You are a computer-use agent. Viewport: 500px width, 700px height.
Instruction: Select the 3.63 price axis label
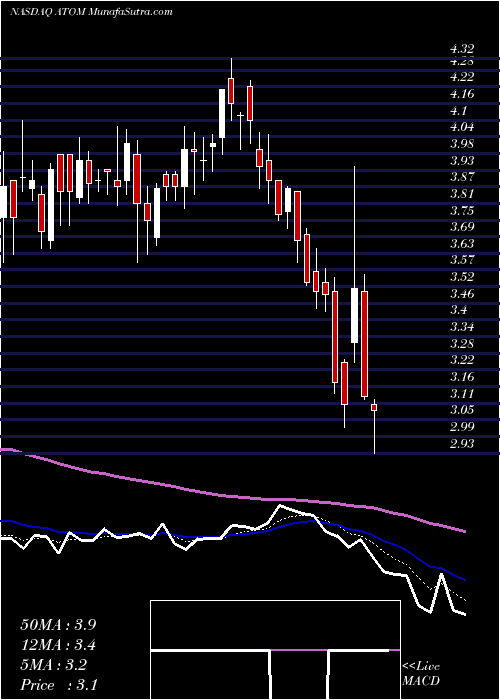coord(462,244)
